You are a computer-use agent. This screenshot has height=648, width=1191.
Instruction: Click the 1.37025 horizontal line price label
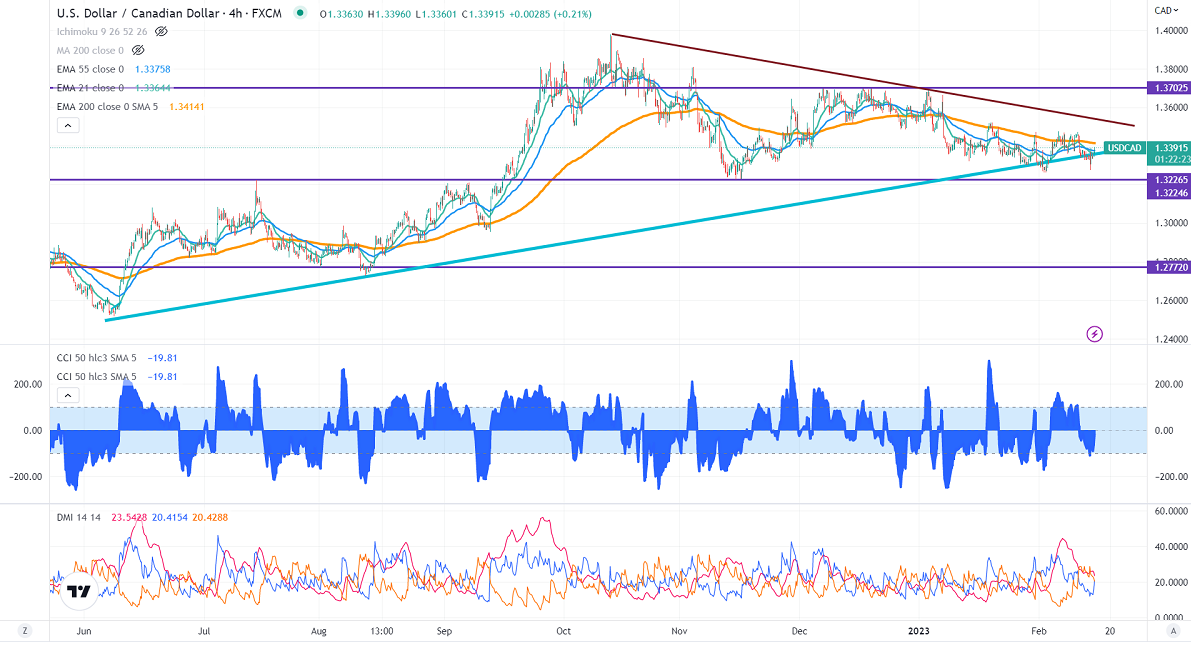point(1168,88)
